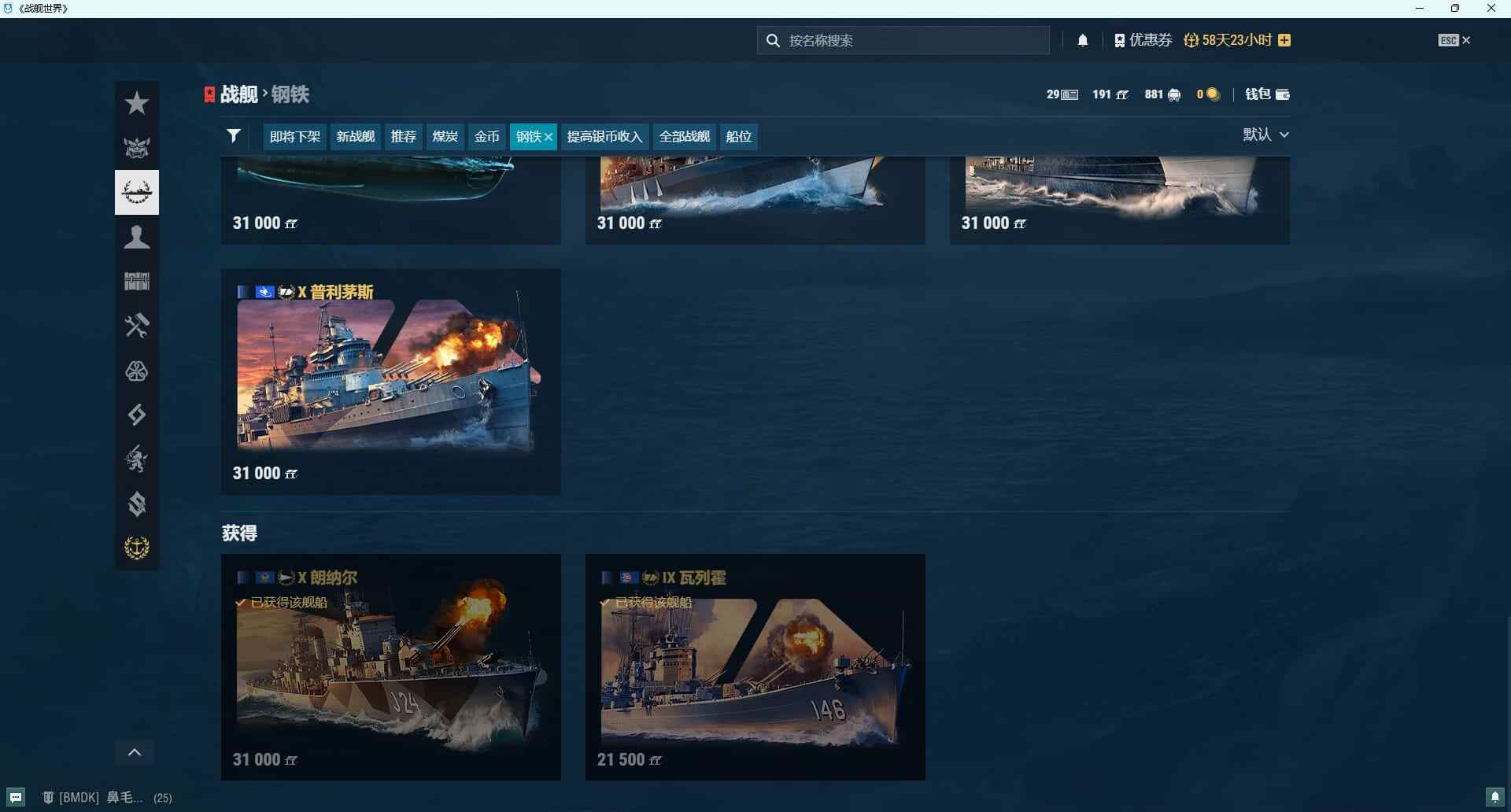Open the featured star section in sidebar
Viewport: 1511px width, 812px height.
(137, 103)
